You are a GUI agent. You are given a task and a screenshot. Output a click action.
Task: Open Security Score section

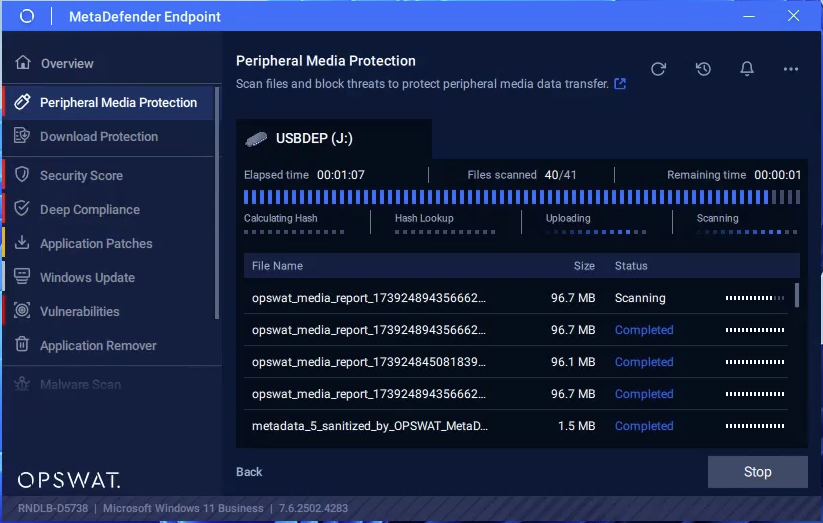[81, 175]
